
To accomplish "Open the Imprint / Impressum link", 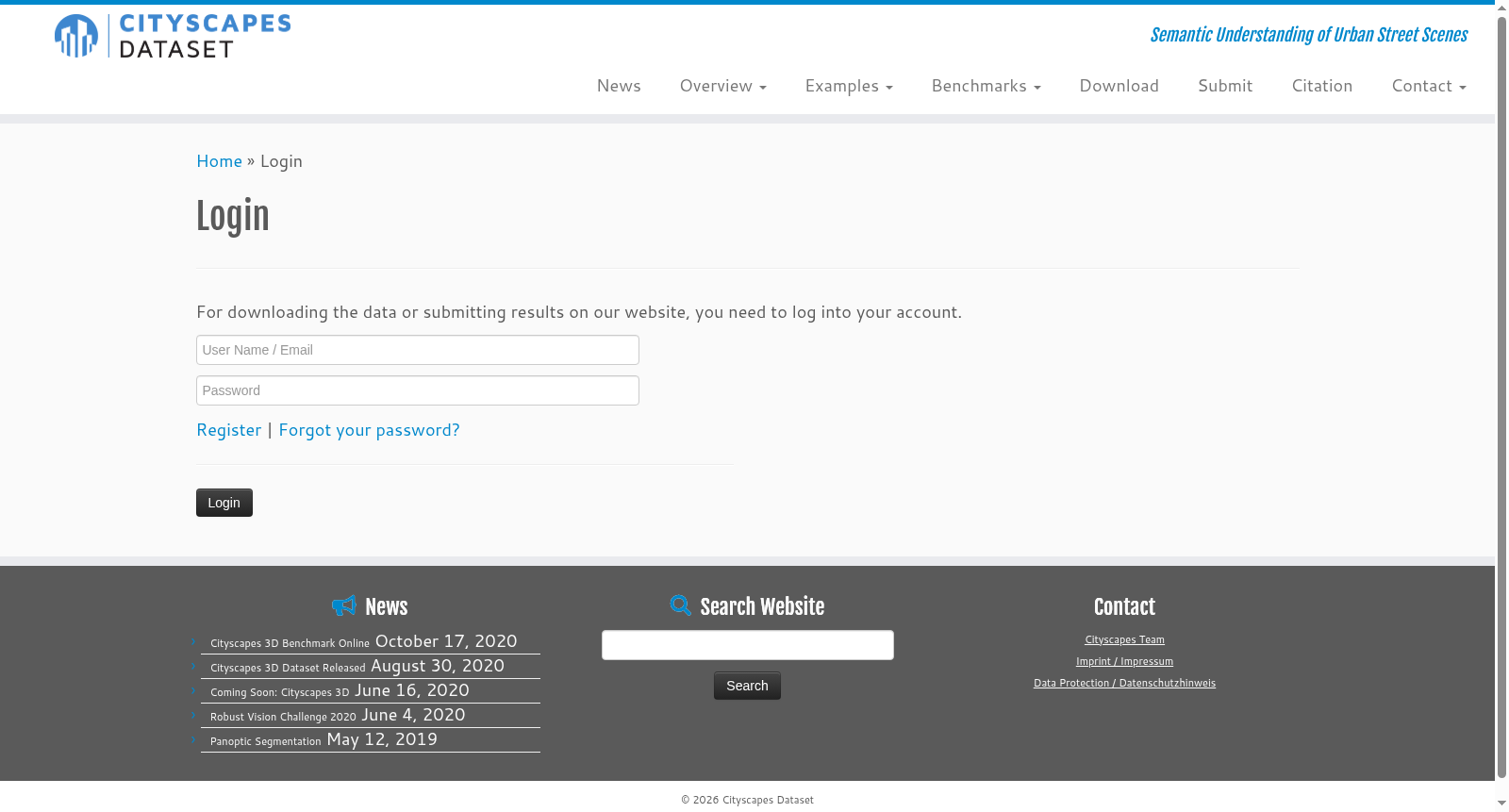I will coord(1125,661).
